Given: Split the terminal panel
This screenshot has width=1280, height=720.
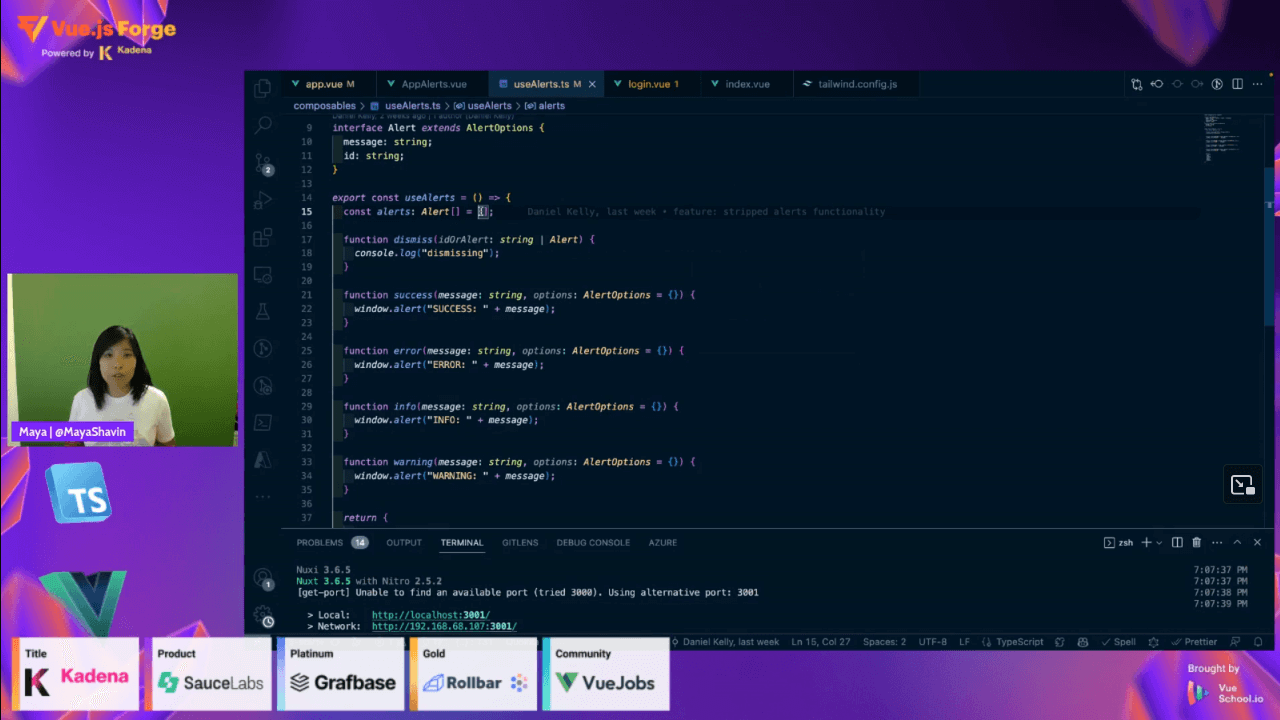Looking at the screenshot, I should click(x=1177, y=543).
